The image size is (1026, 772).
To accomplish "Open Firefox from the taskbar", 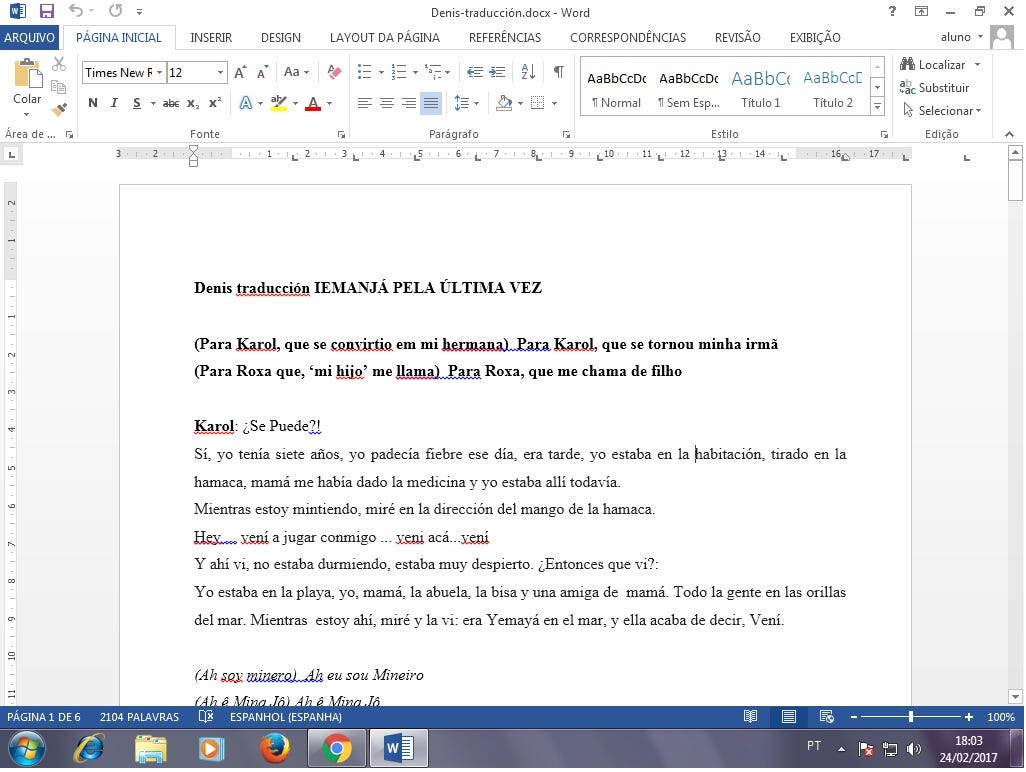I will pos(274,749).
